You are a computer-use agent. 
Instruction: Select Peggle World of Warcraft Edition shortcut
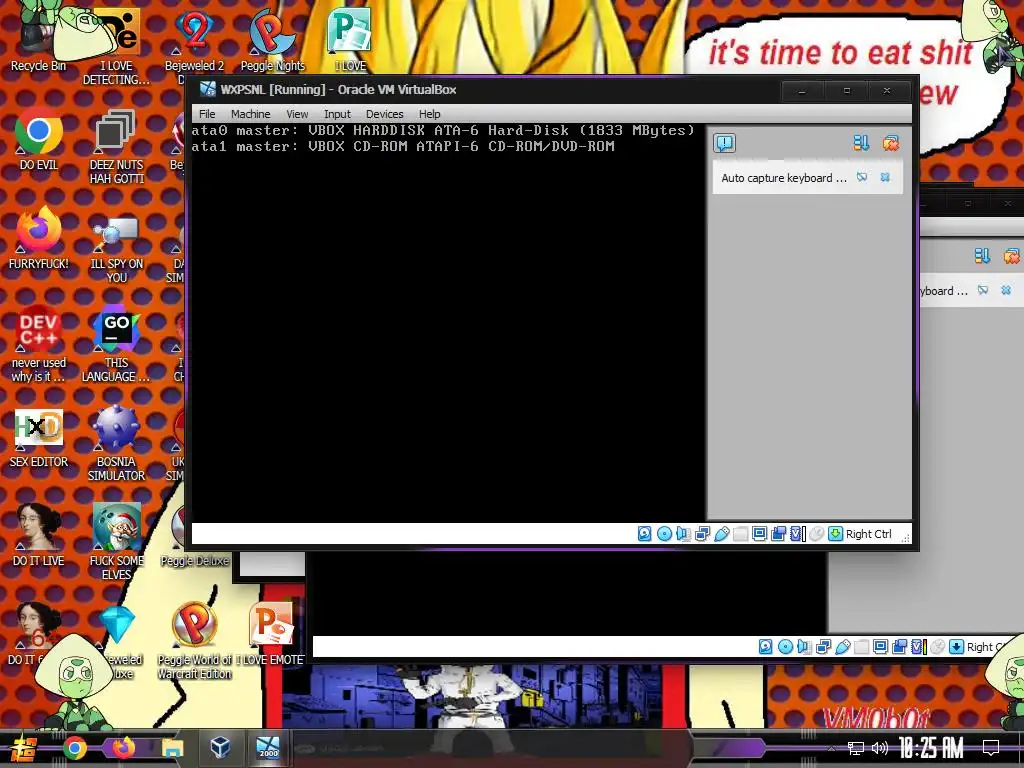(x=194, y=640)
